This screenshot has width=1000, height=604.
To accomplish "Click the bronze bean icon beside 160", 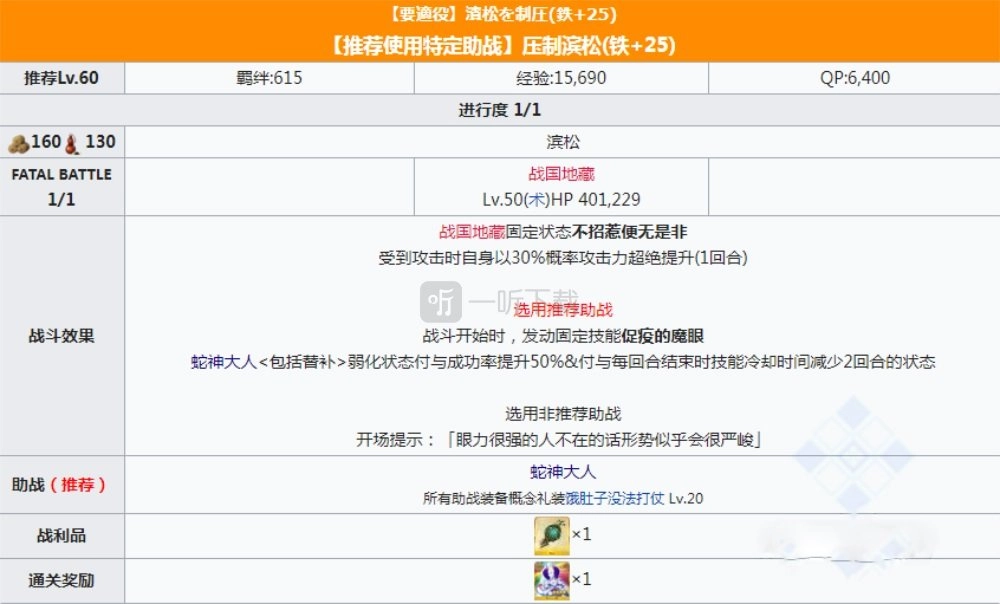I will point(19,143).
